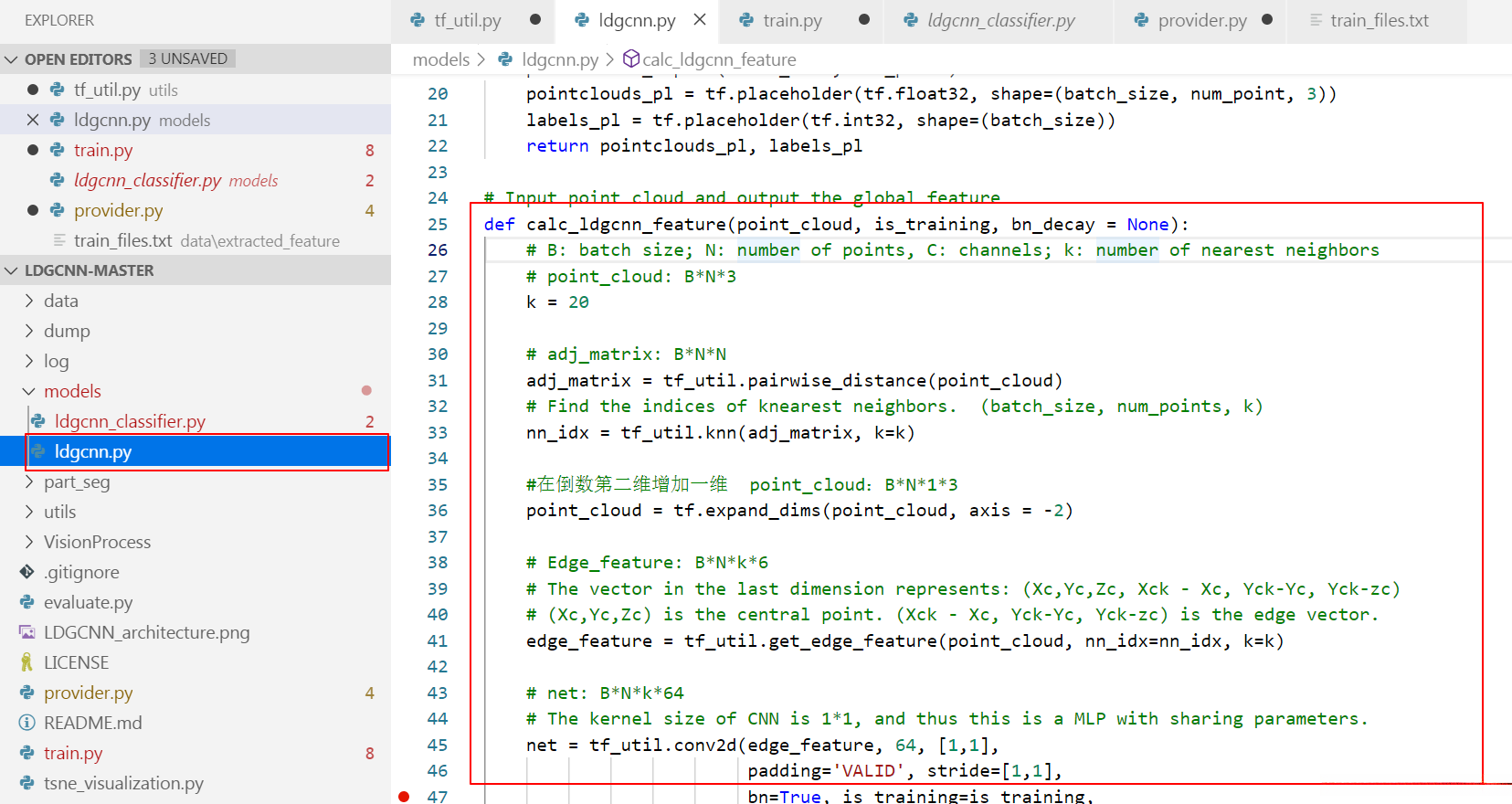
Task: Click the symbol icon before calc_ldgcnn_feature breadcrumb
Action: 630,58
